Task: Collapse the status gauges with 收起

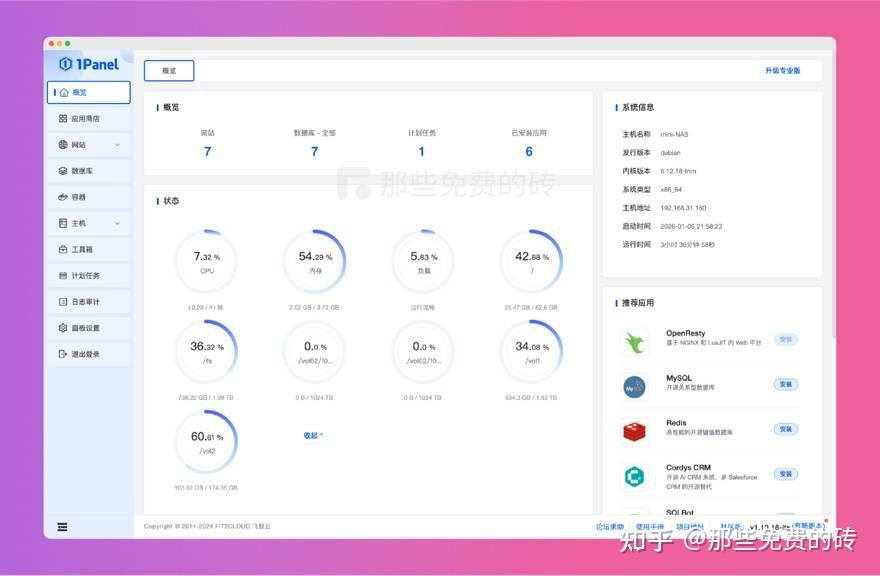Action: tap(313, 436)
